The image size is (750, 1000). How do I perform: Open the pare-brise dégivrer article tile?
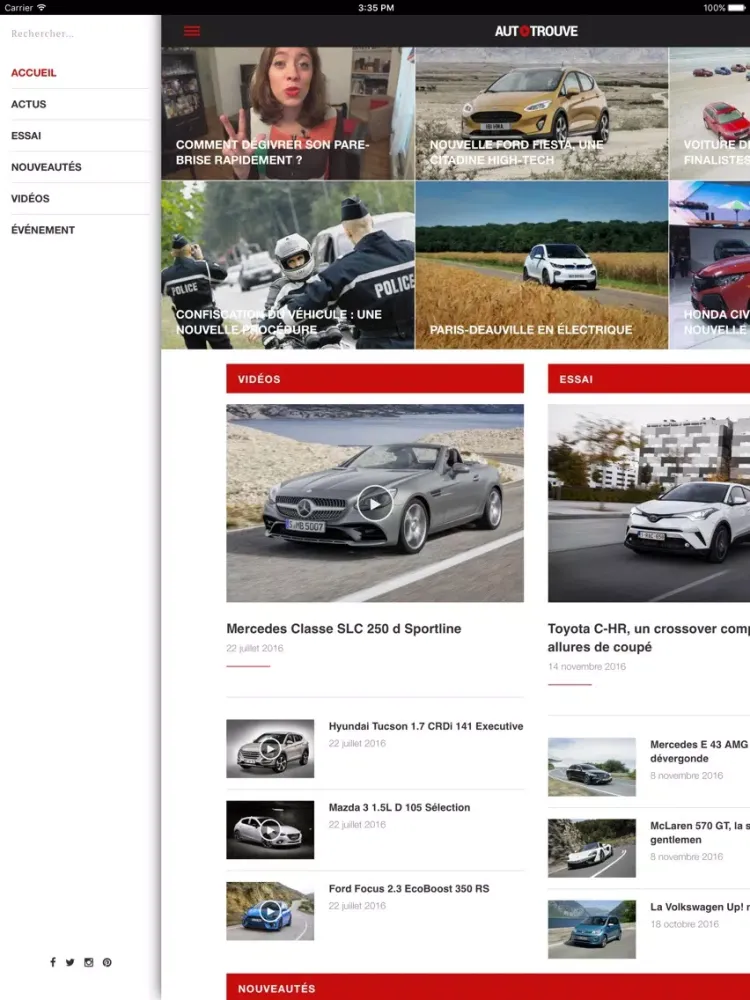pos(288,113)
